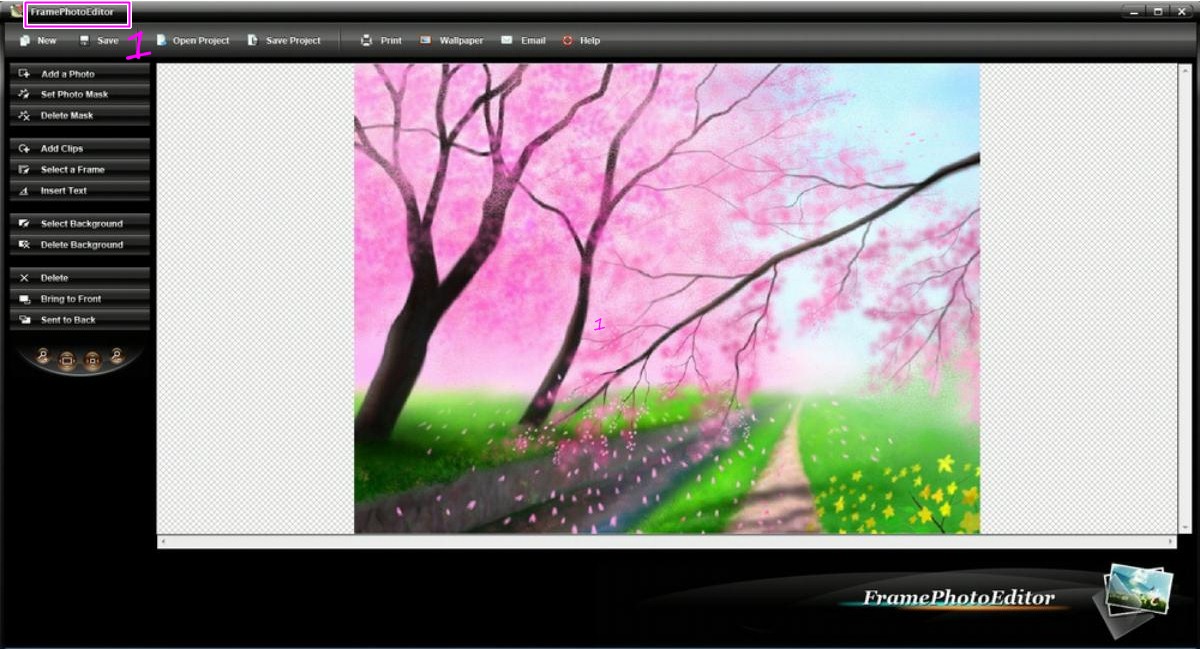Click the Save toolbar button
1200x649 pixels.
[98, 41]
